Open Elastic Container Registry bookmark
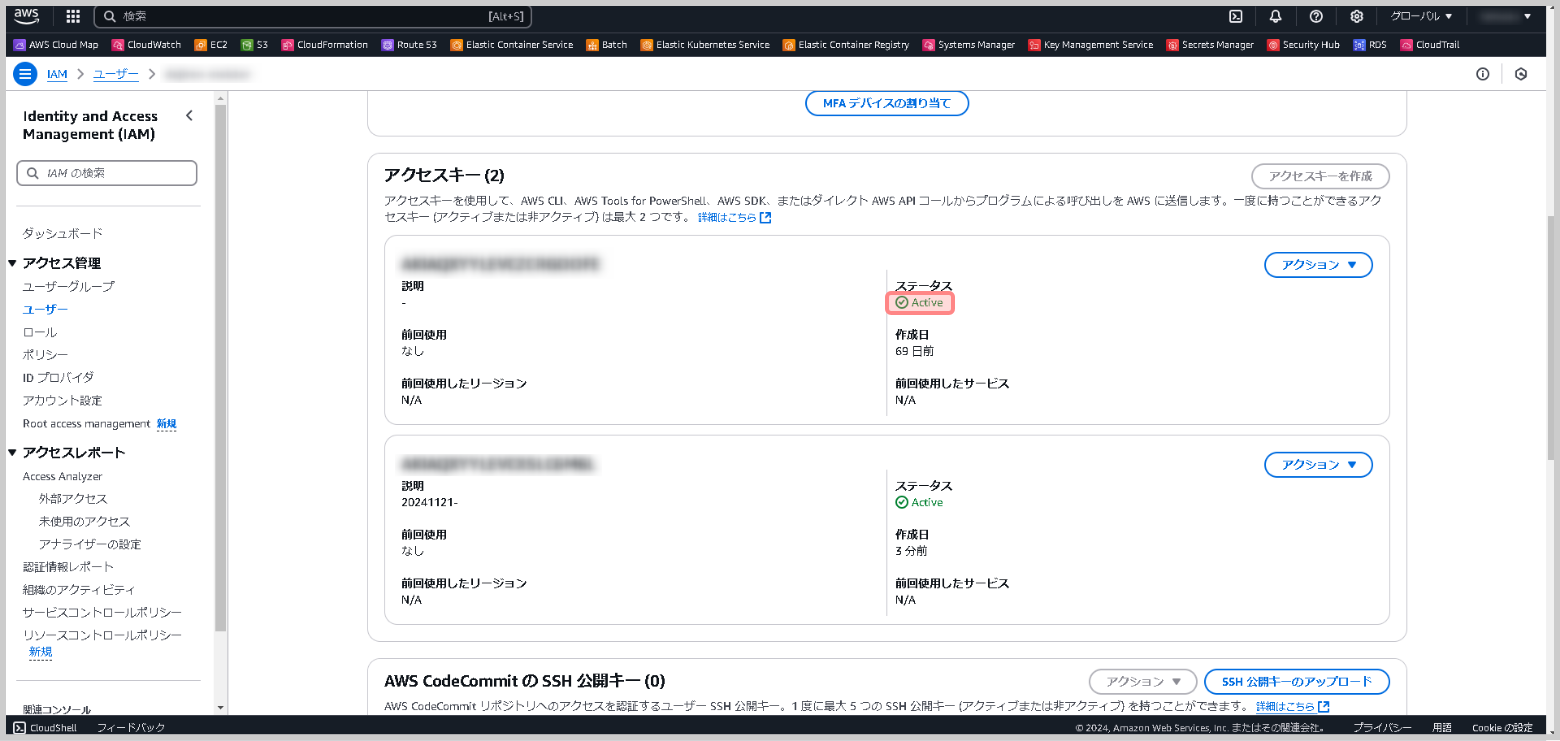 (x=846, y=45)
